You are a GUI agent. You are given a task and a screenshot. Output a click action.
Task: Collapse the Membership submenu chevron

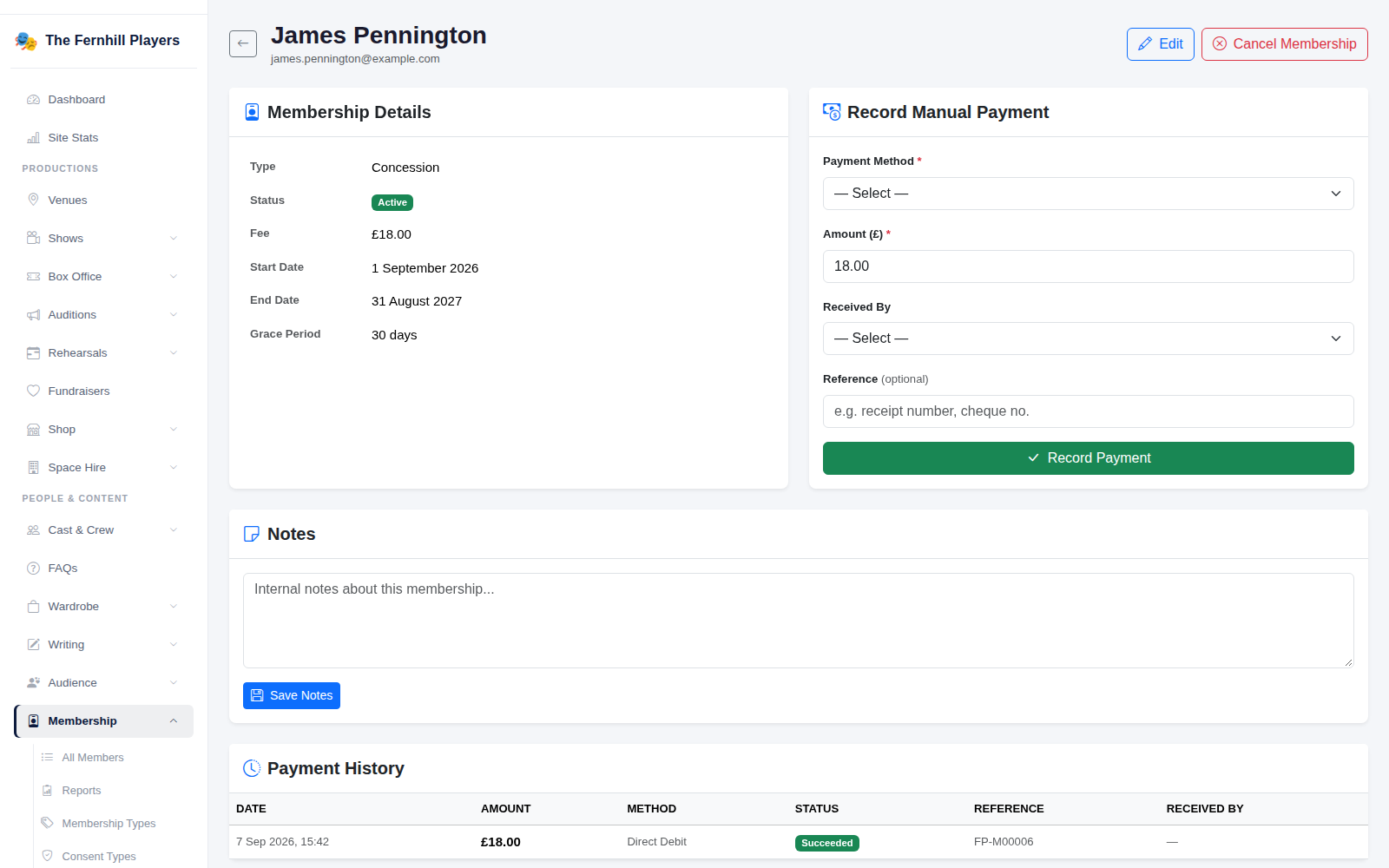(174, 720)
